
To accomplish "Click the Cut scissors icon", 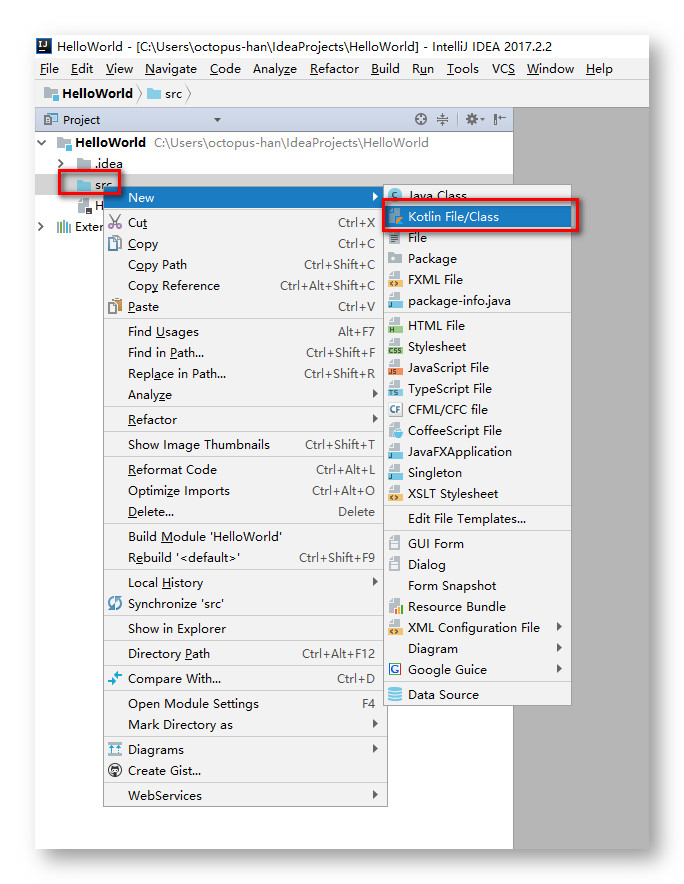I will point(115,222).
